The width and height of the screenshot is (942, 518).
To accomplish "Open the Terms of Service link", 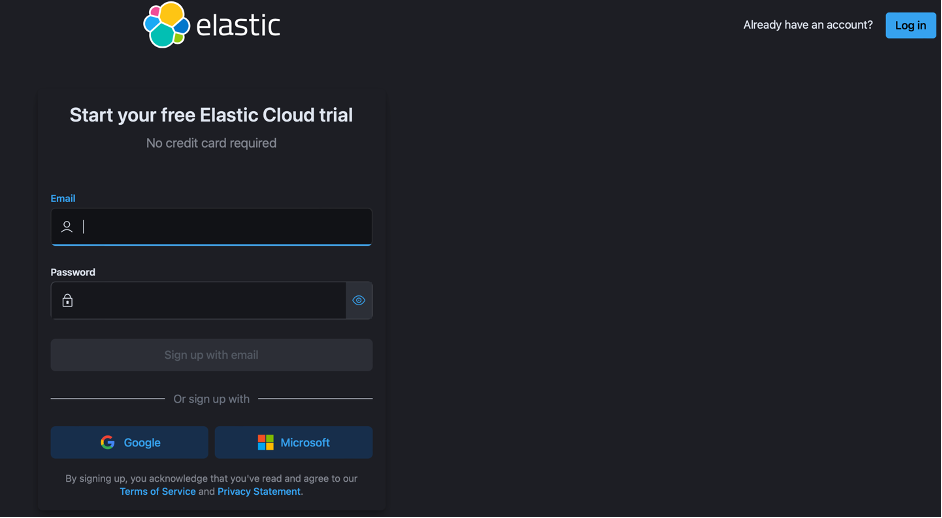I will 158,492.
